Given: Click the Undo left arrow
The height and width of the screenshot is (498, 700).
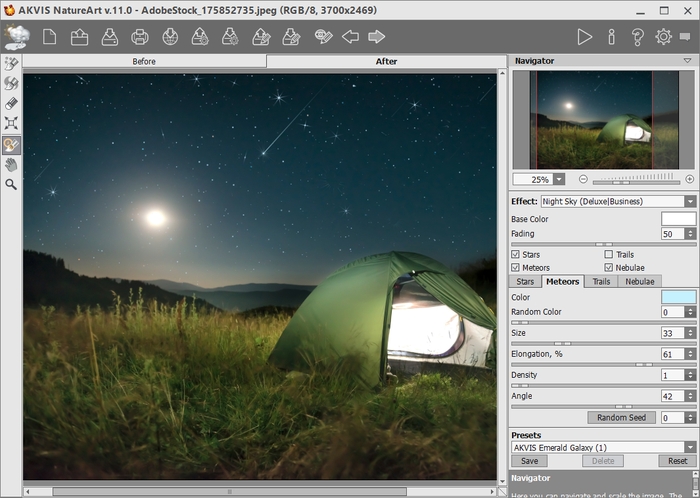Looking at the screenshot, I should [350, 37].
